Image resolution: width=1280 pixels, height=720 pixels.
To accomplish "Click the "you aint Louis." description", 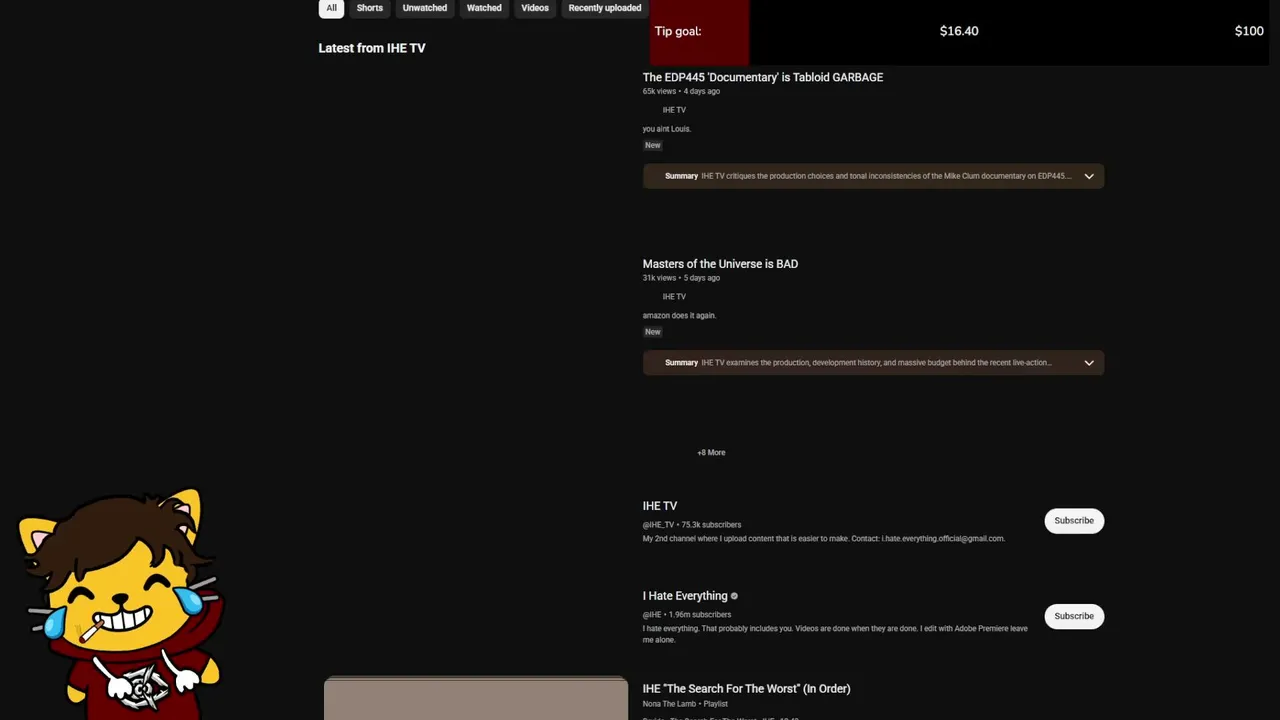I will tap(667, 129).
